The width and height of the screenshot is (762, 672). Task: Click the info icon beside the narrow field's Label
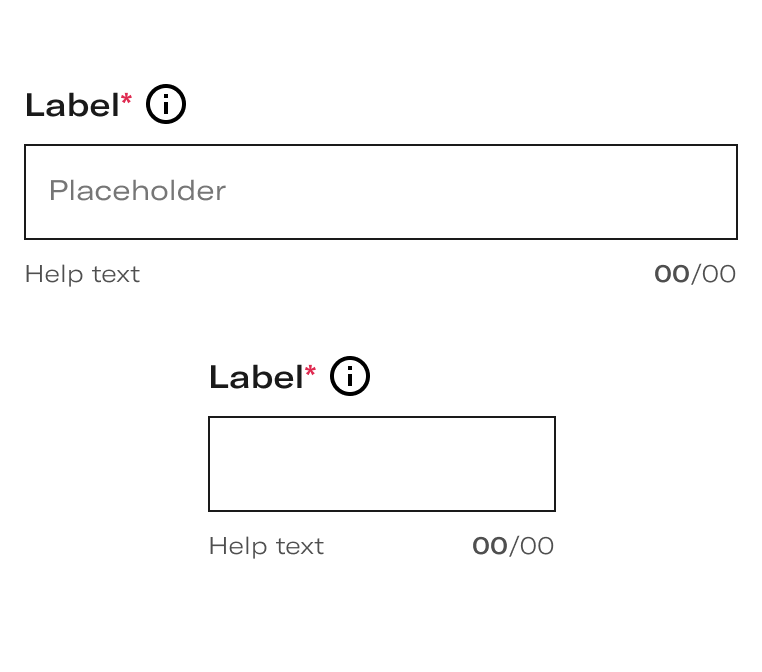point(350,376)
